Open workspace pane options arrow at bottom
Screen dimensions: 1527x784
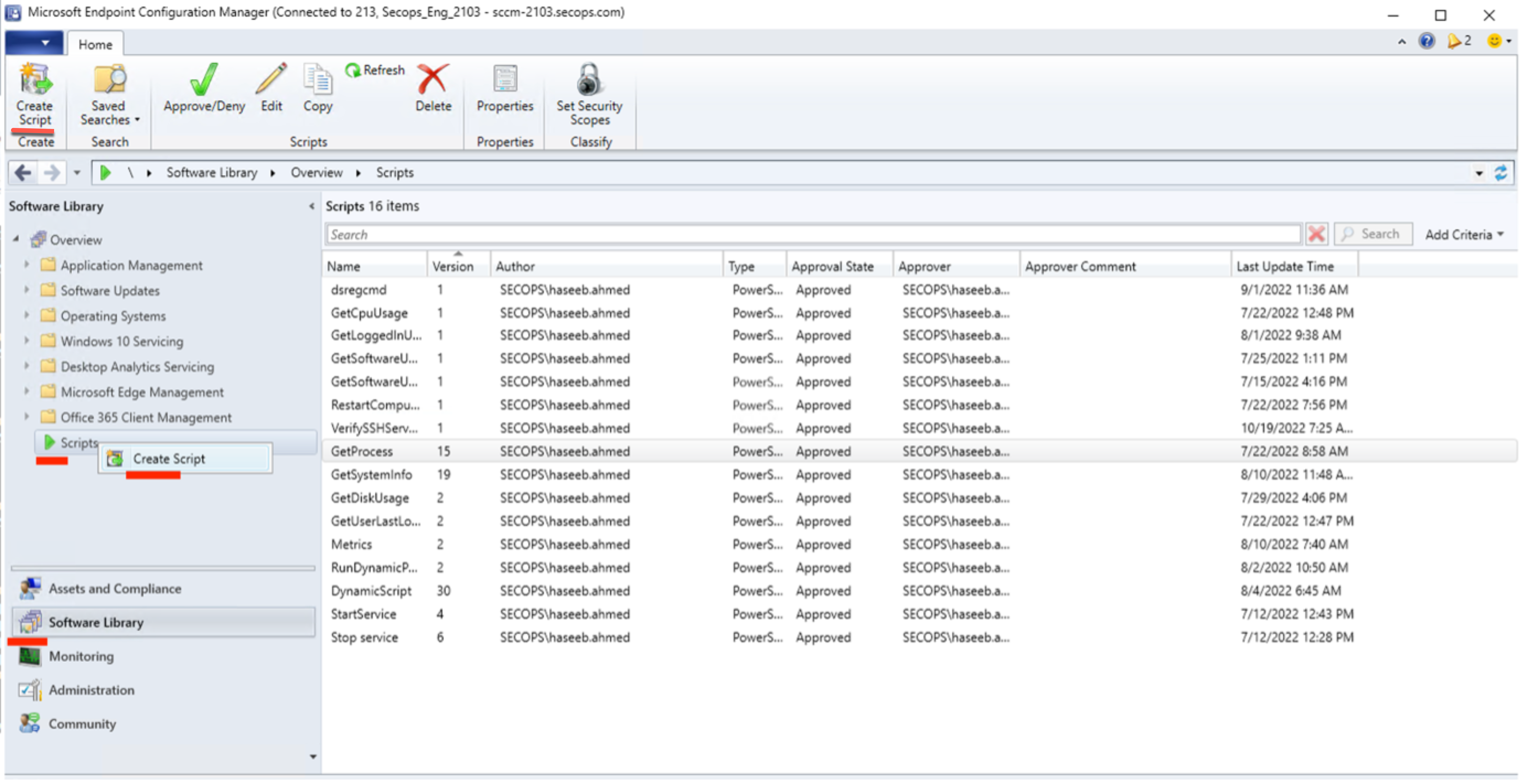tap(312, 757)
